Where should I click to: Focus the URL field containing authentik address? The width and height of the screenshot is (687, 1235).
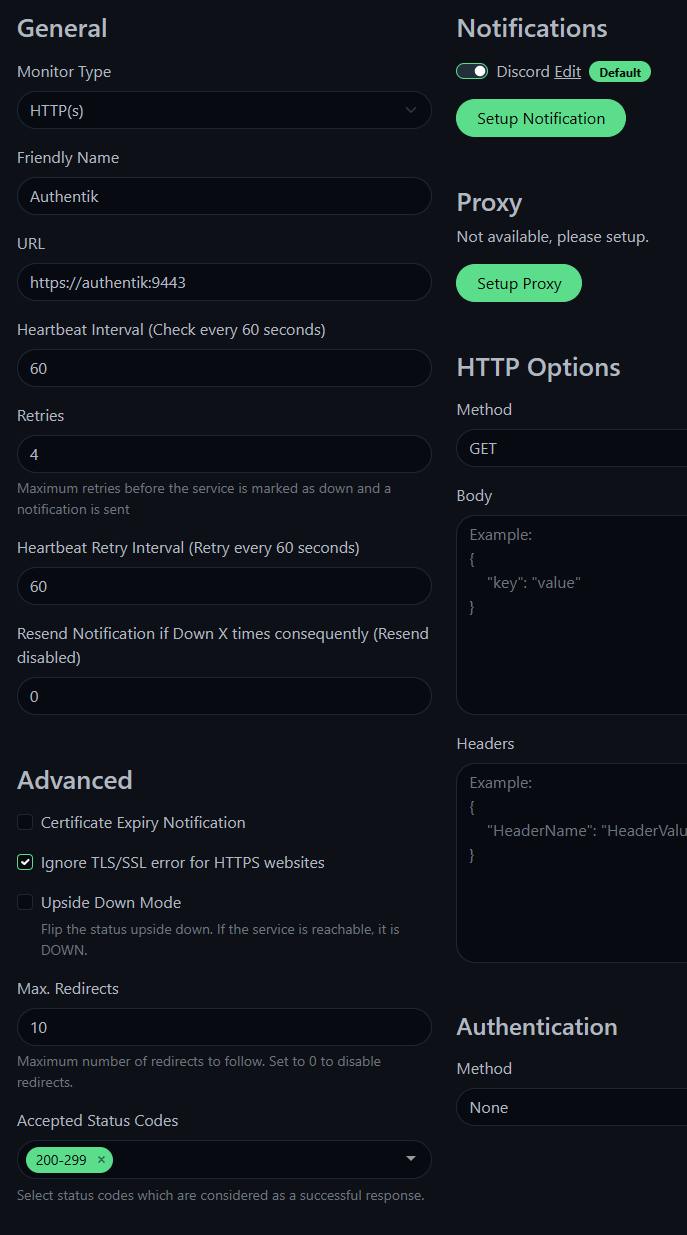click(224, 282)
